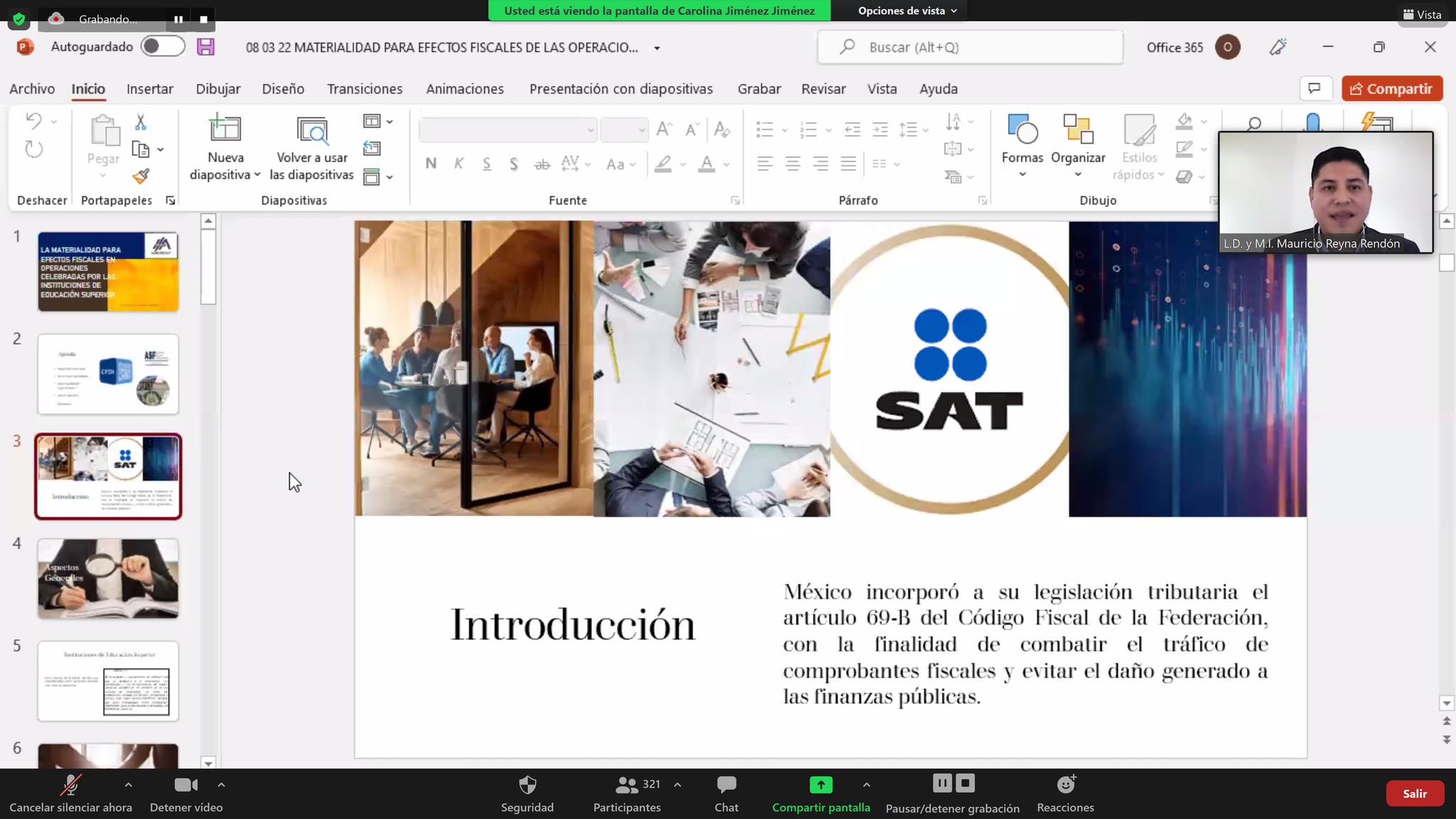Switch to the Transiciones tab
Screen dimensions: 1456x819
tap(365, 89)
